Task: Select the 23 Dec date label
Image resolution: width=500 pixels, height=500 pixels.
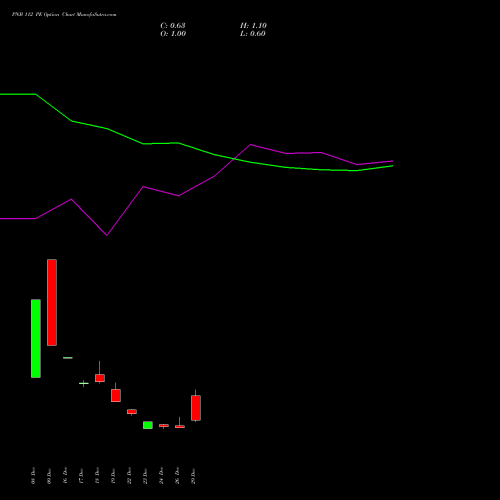Action: click(x=145, y=476)
